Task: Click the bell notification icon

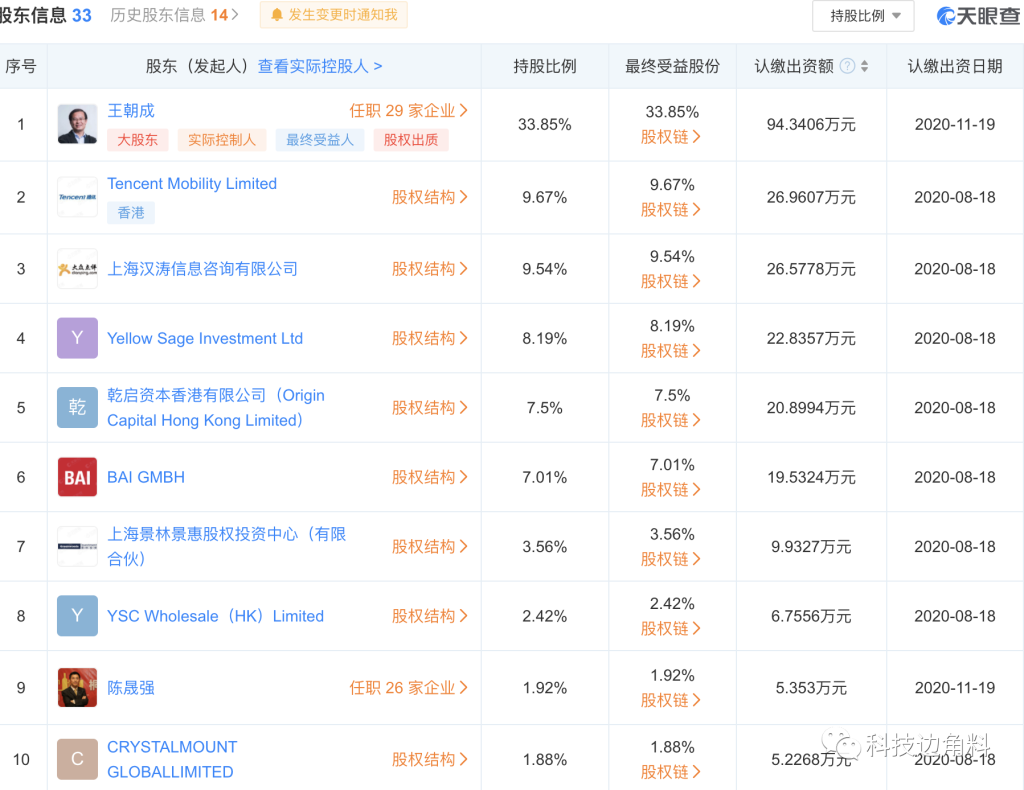Action: pyautogui.click(x=277, y=15)
